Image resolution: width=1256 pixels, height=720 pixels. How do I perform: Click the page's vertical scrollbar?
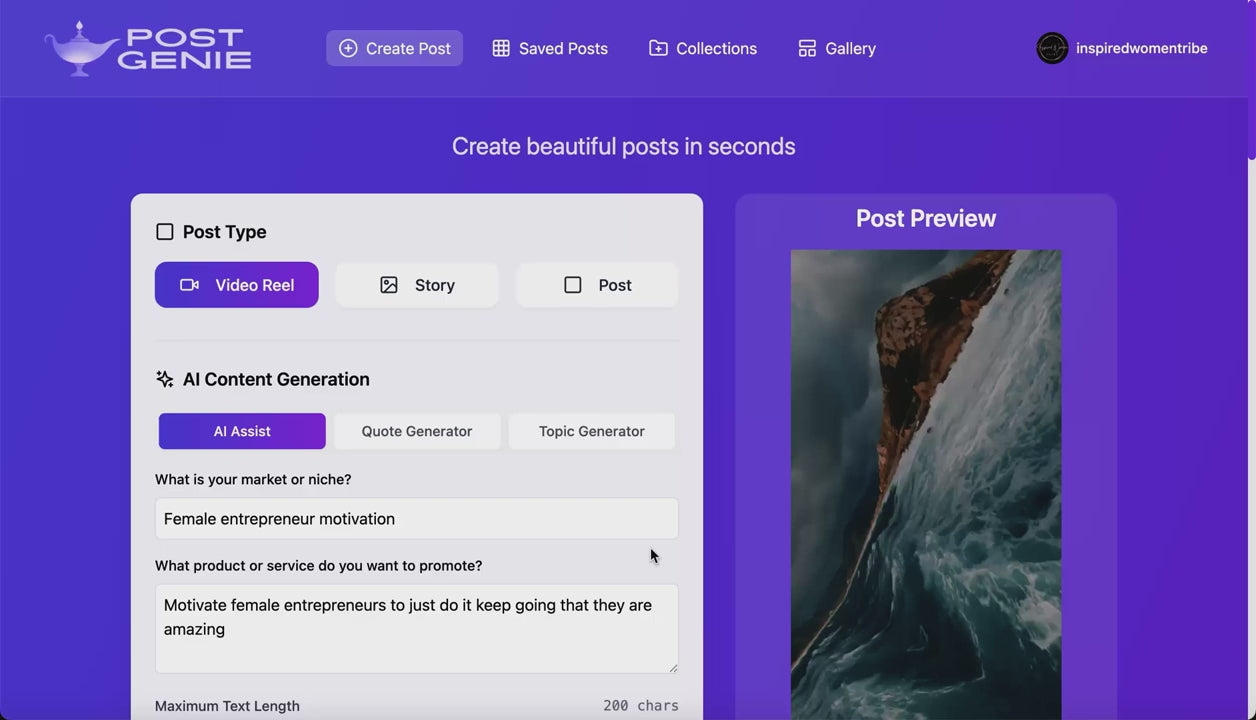[x=1250, y=80]
